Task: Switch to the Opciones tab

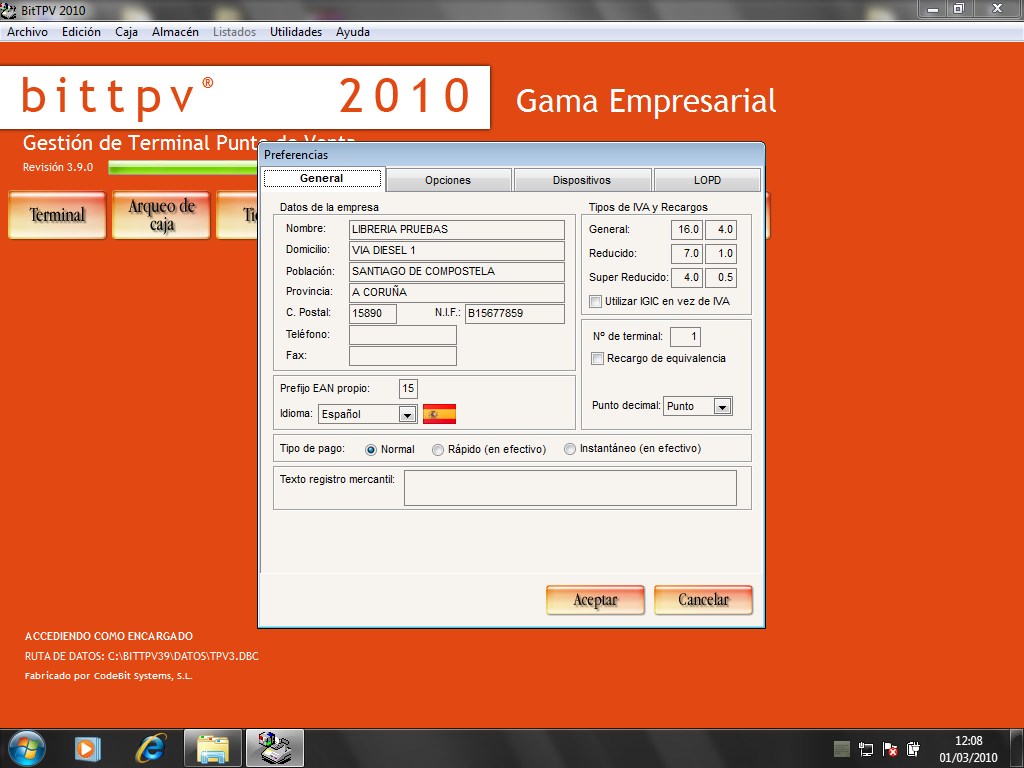Action: pos(448,180)
